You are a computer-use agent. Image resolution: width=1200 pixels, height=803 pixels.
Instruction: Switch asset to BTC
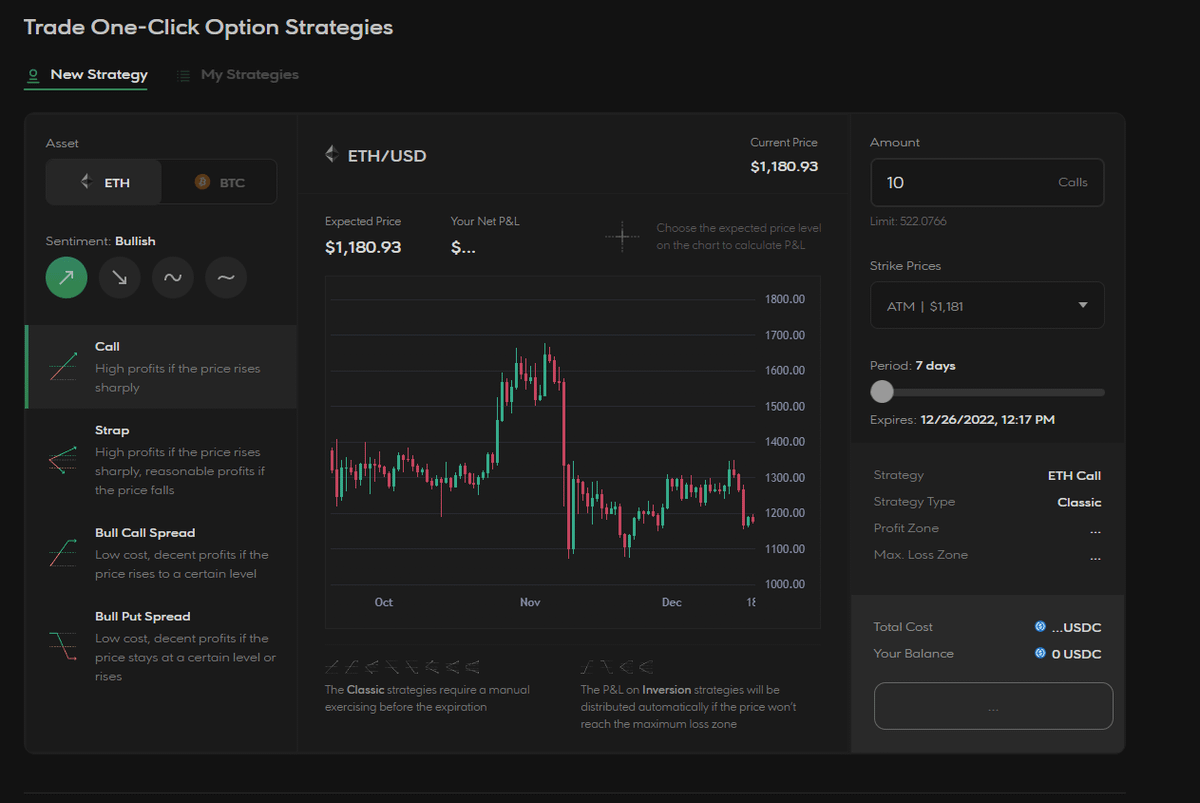(220, 182)
